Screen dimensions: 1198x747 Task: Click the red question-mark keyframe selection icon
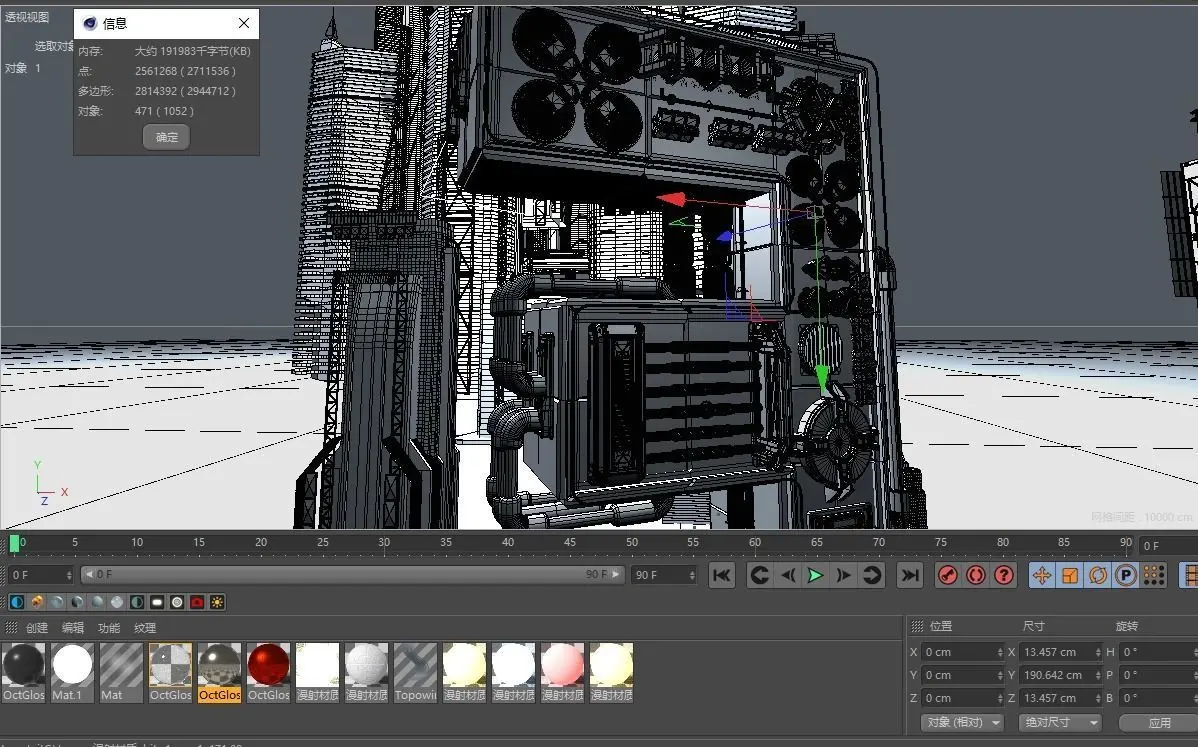point(1004,575)
